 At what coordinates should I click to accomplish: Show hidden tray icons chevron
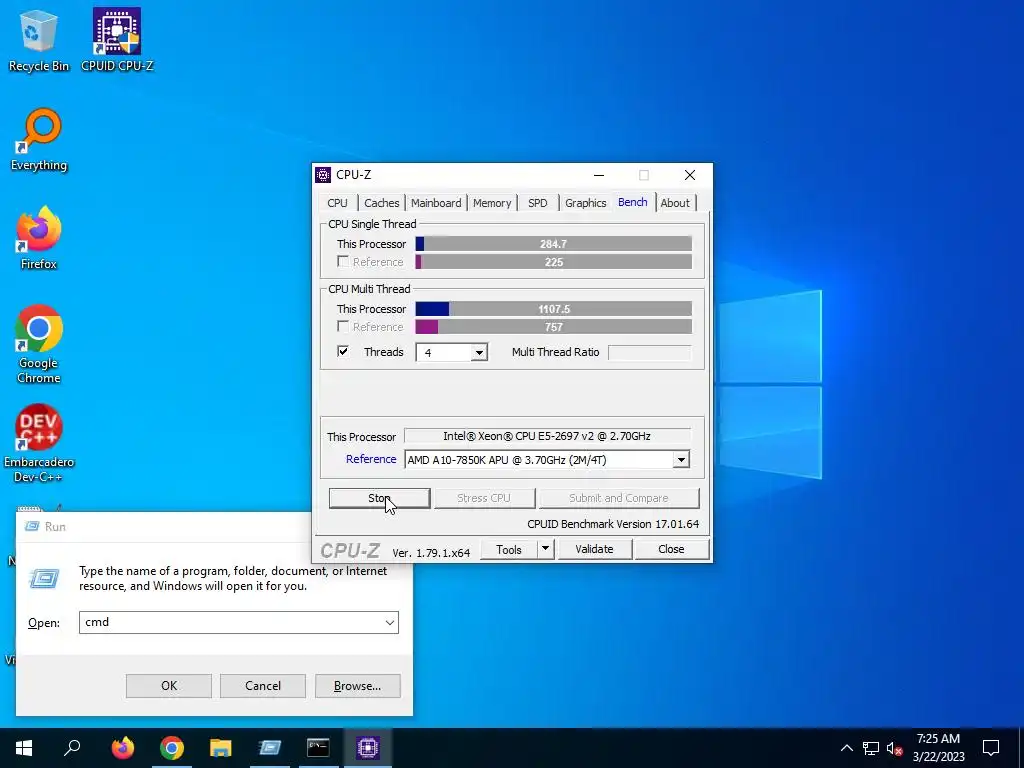[846, 748]
